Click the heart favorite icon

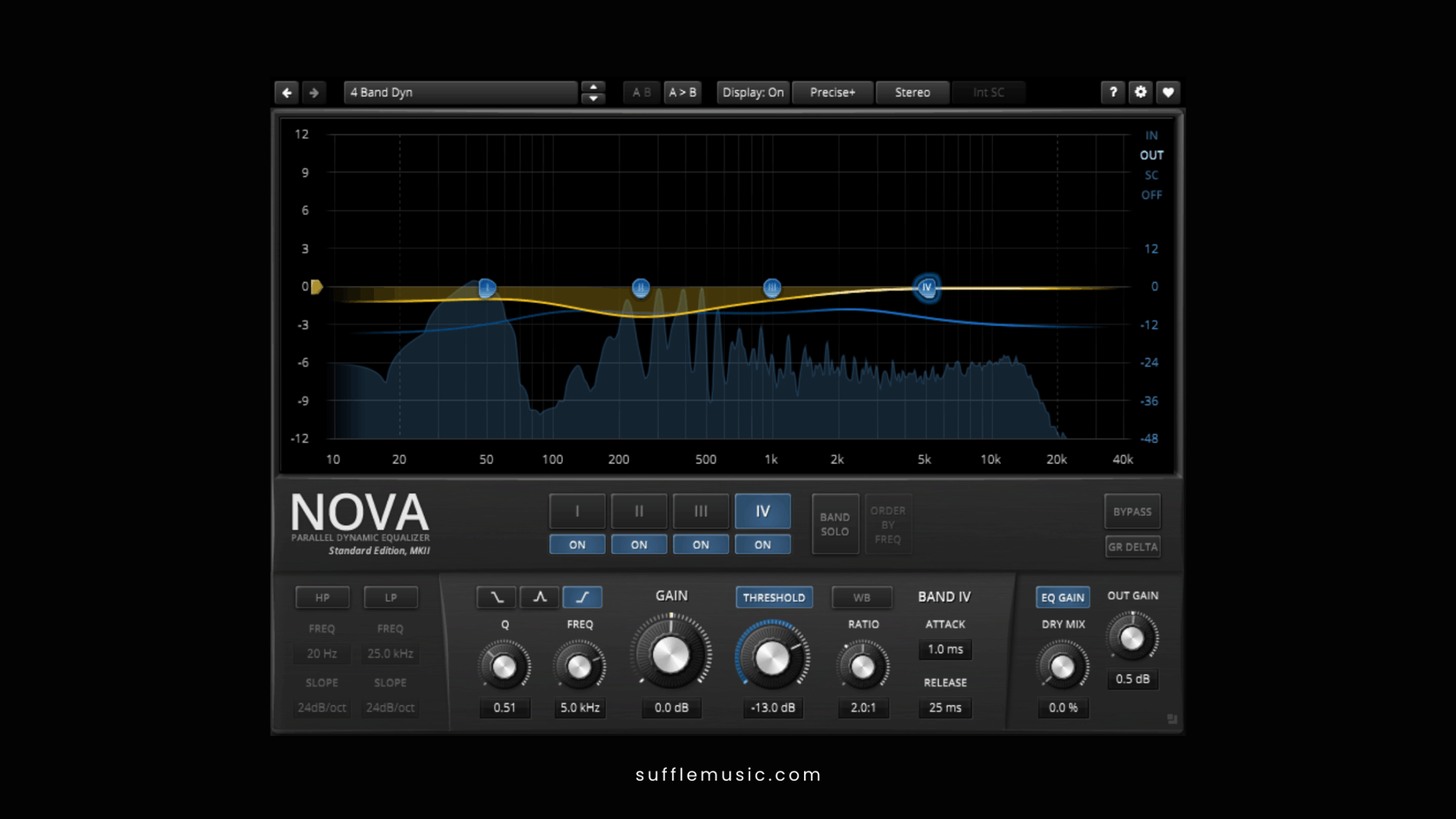pyautogui.click(x=1167, y=92)
